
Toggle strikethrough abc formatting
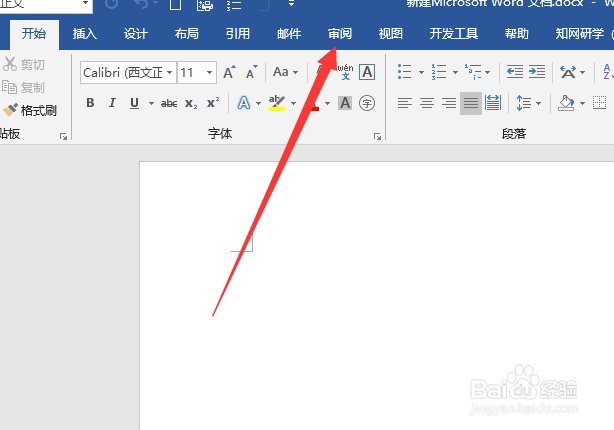pyautogui.click(x=169, y=103)
